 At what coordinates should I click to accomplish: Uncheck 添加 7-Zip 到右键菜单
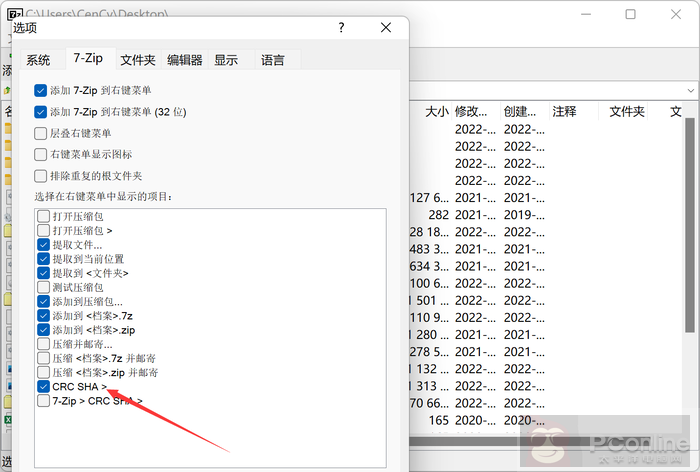tap(41, 90)
